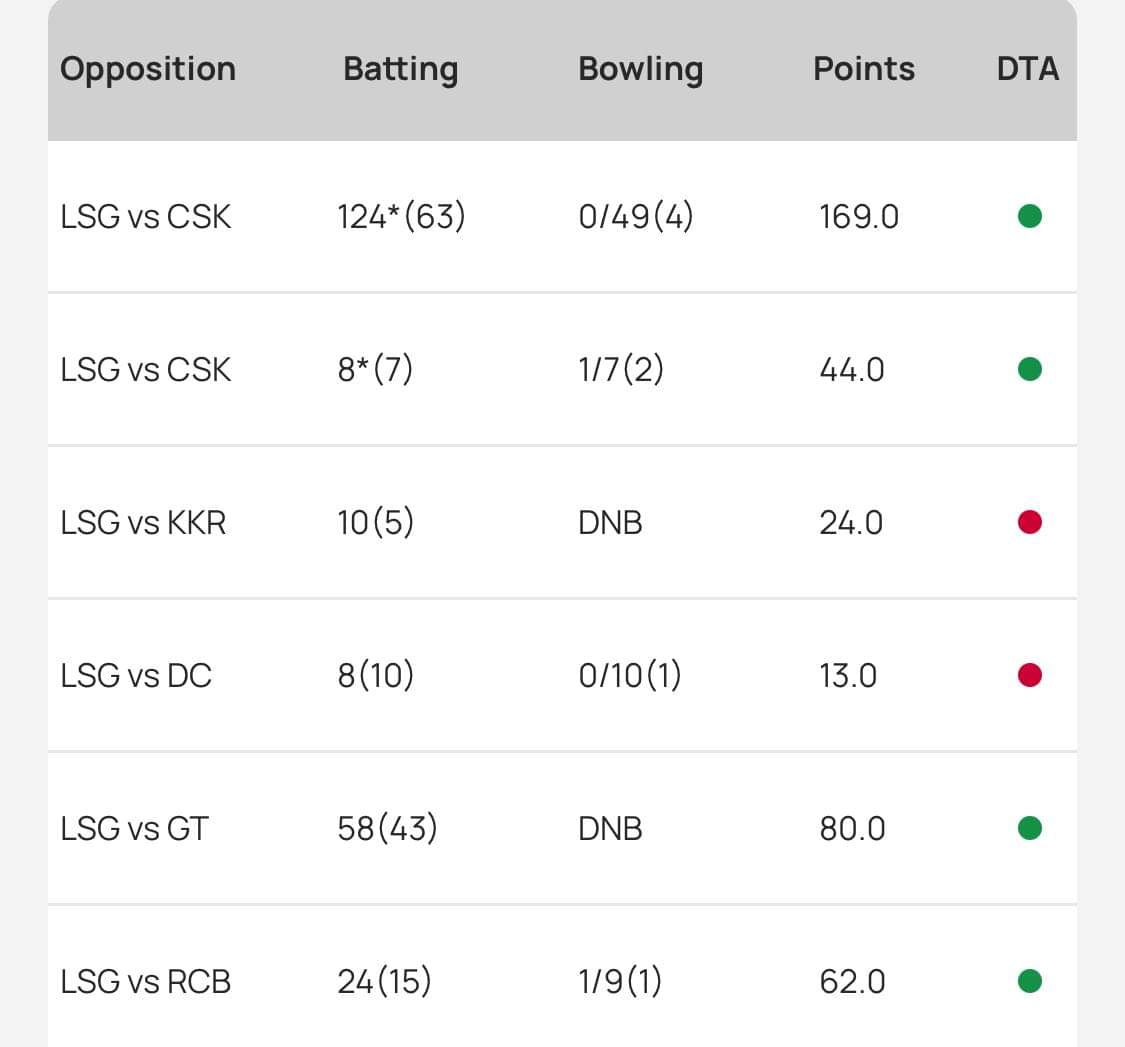Click the Batting column header

click(400, 69)
